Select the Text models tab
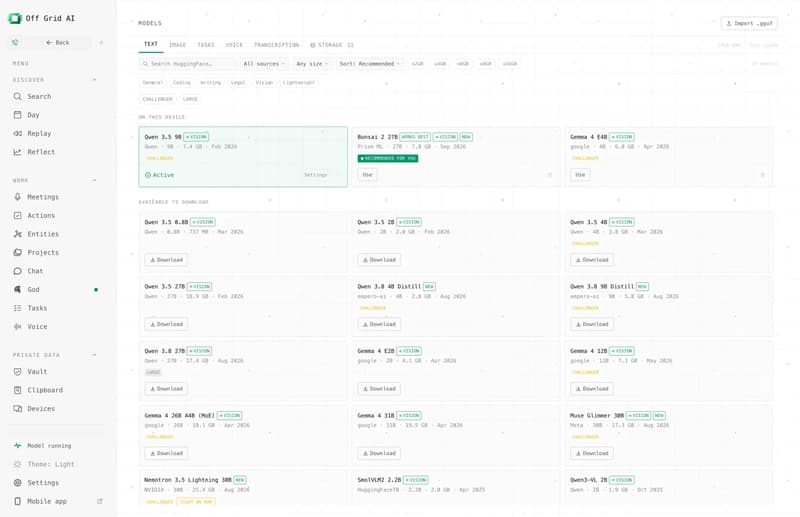Image resolution: width=800 pixels, height=517 pixels. tap(151, 44)
